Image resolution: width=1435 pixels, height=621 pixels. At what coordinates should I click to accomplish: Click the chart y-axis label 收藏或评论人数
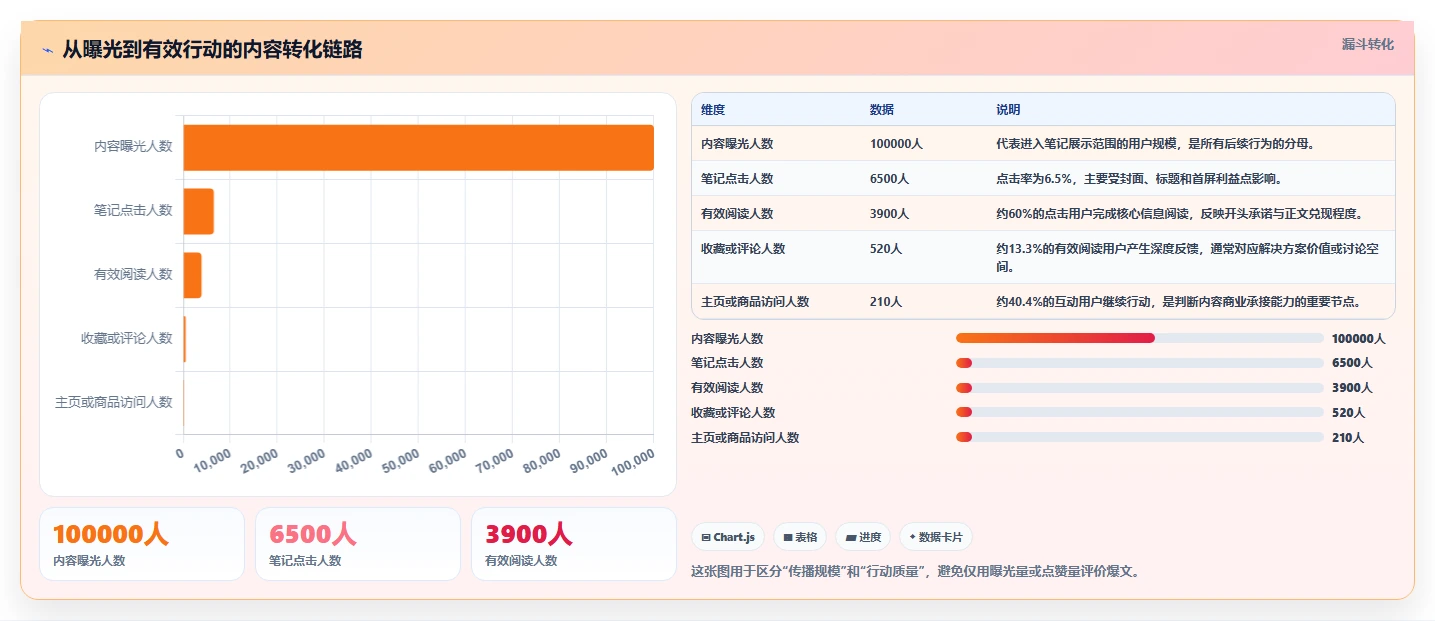pyautogui.click(x=126, y=338)
